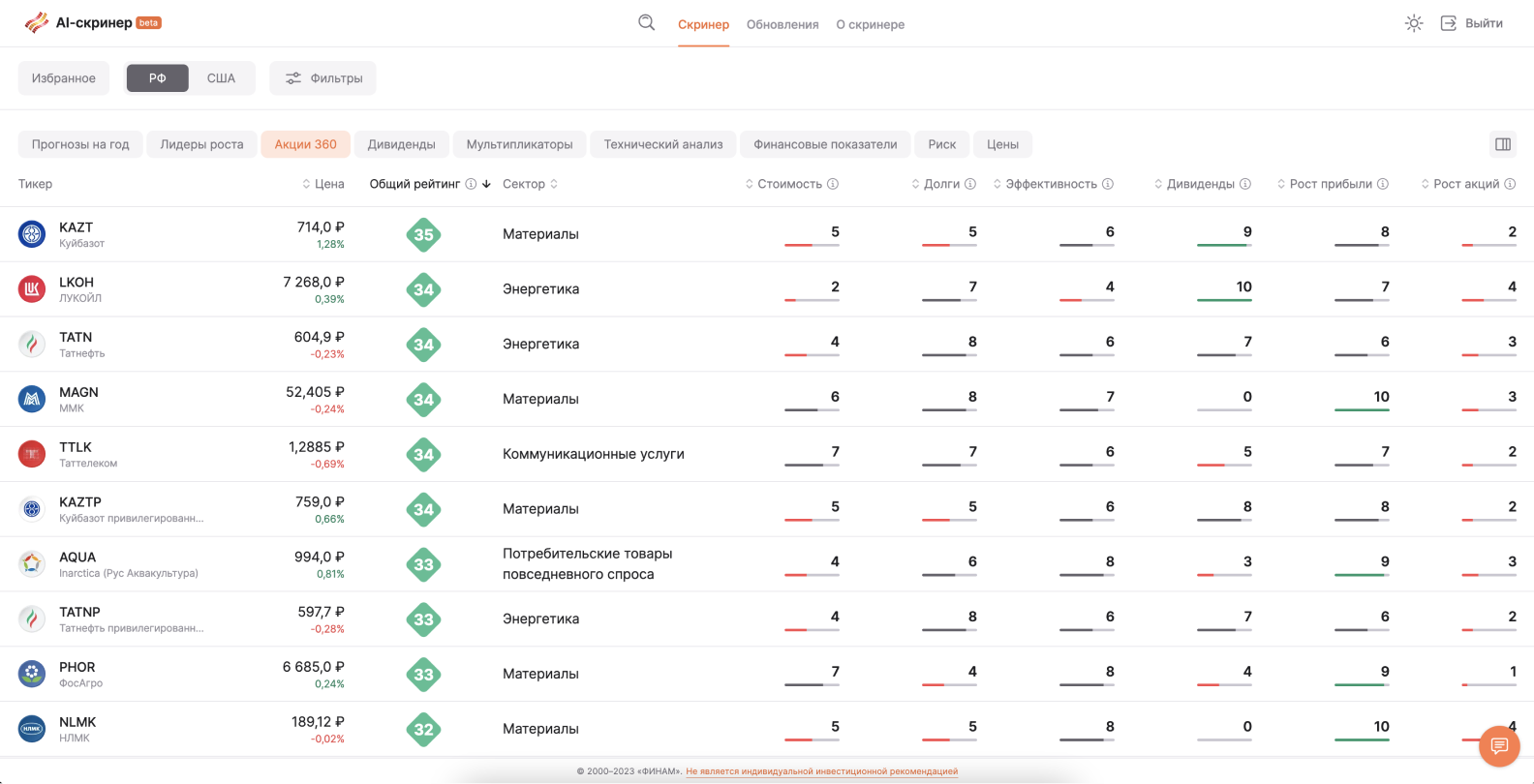Open the investment recommendation disclaimer link
The width and height of the screenshot is (1534, 784).
[x=821, y=771]
